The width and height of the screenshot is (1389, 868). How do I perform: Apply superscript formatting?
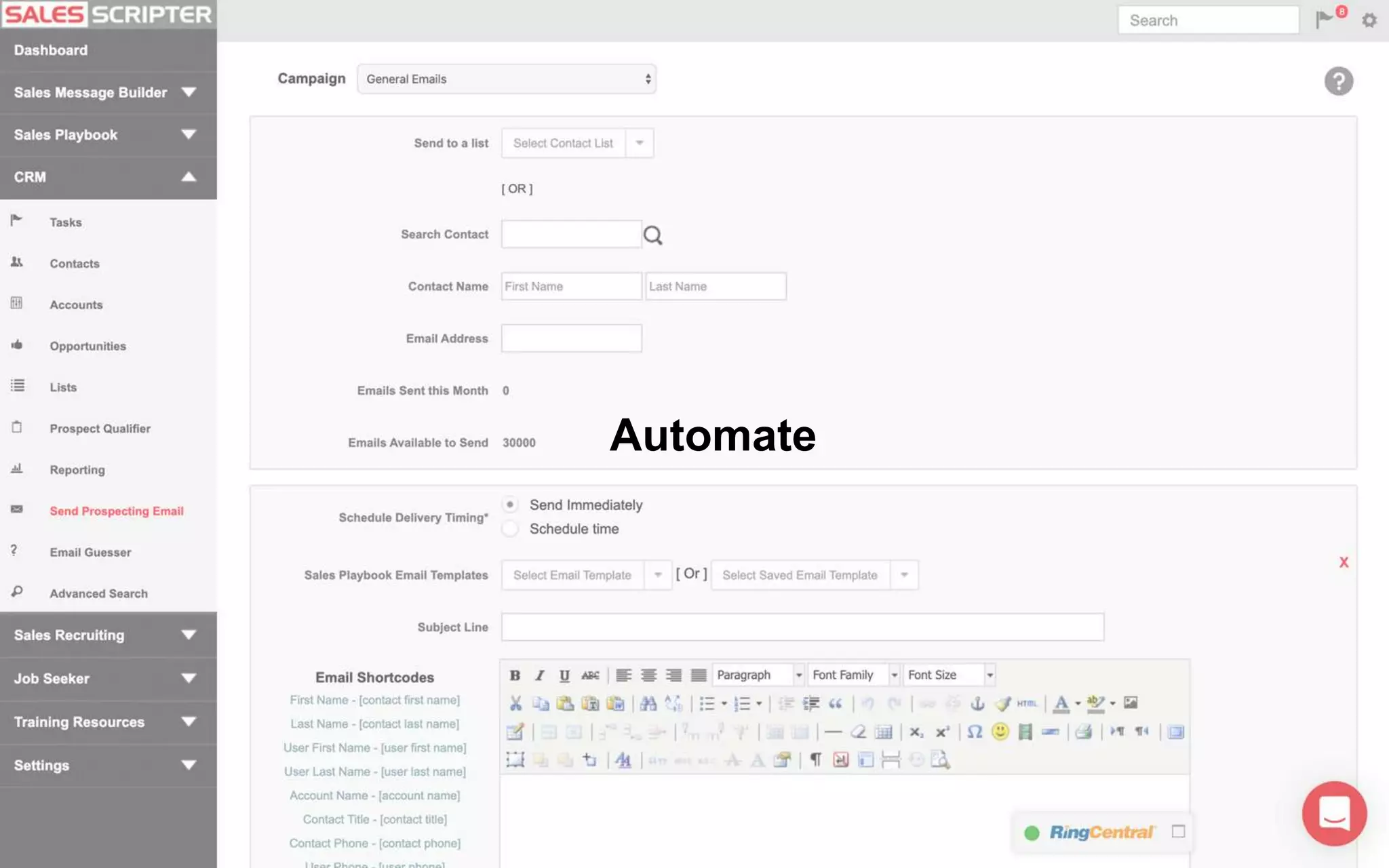[943, 732]
